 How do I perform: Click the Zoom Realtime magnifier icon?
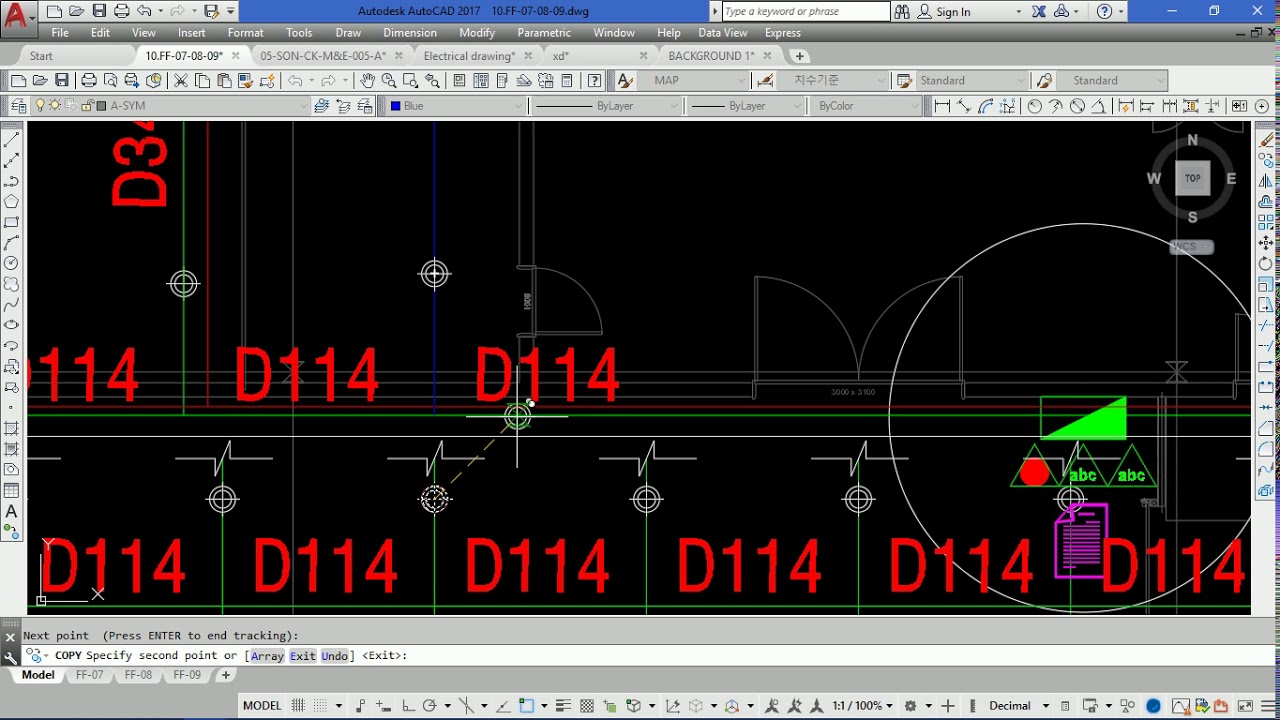pos(389,80)
